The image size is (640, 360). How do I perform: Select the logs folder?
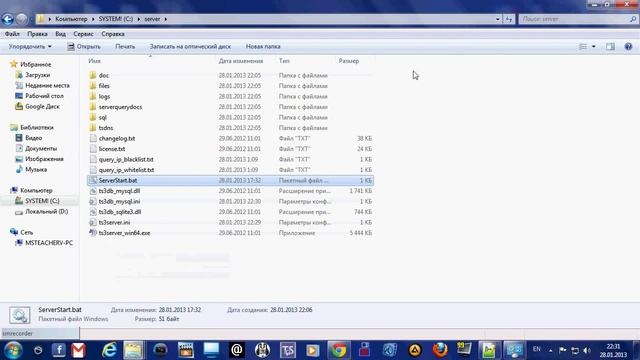104,96
